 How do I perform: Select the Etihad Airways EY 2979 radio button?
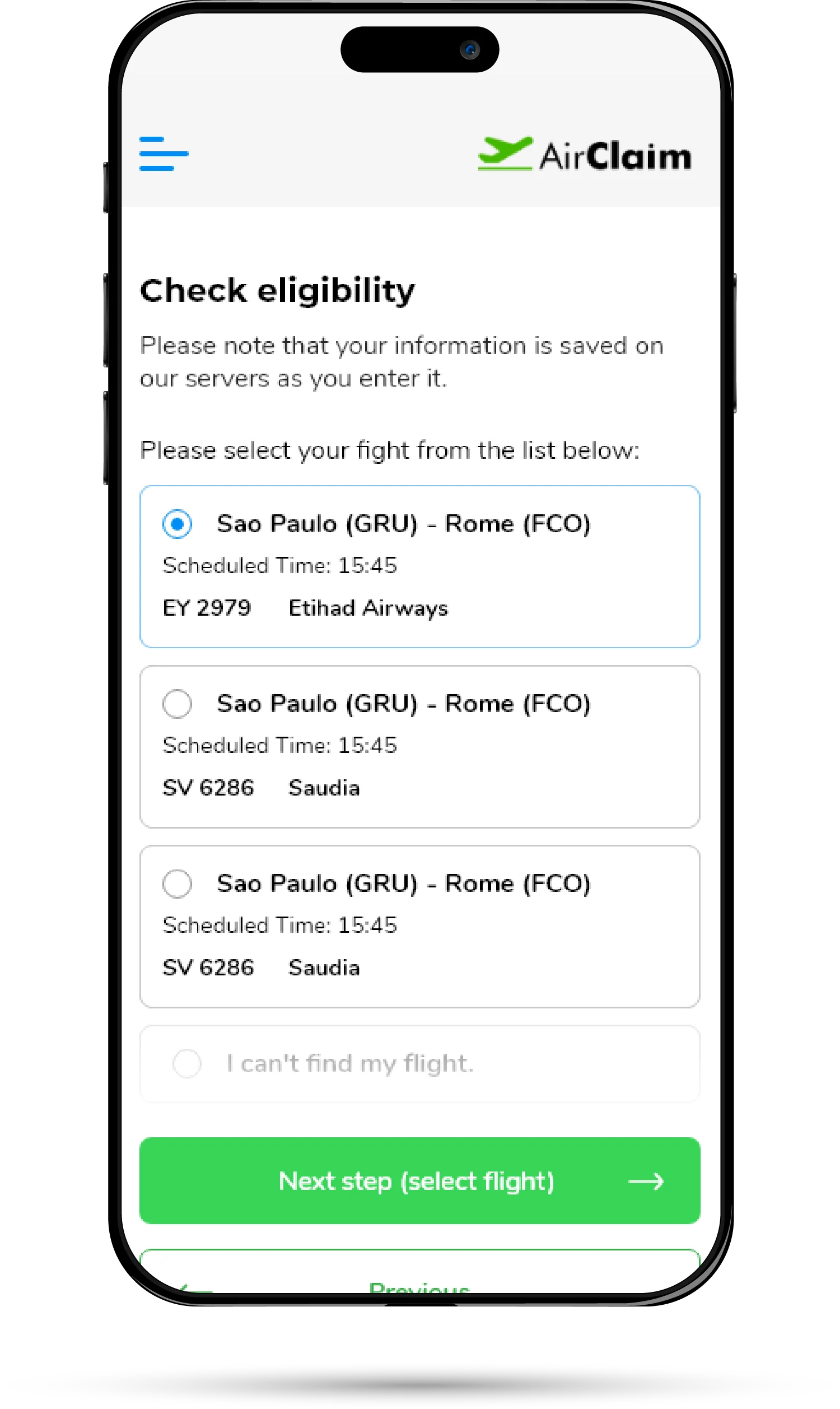pyautogui.click(x=177, y=524)
